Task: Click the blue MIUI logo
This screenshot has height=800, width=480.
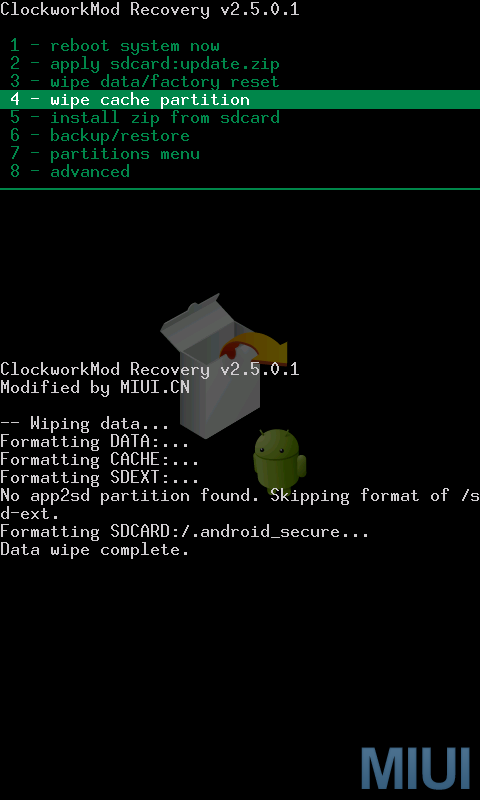Action: click(x=416, y=768)
